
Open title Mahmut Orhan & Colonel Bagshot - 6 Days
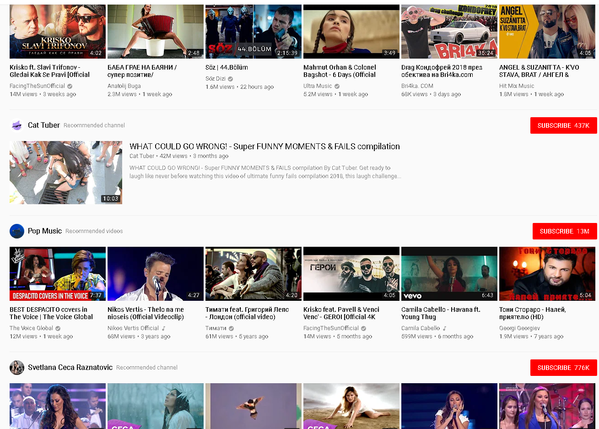[340, 71]
